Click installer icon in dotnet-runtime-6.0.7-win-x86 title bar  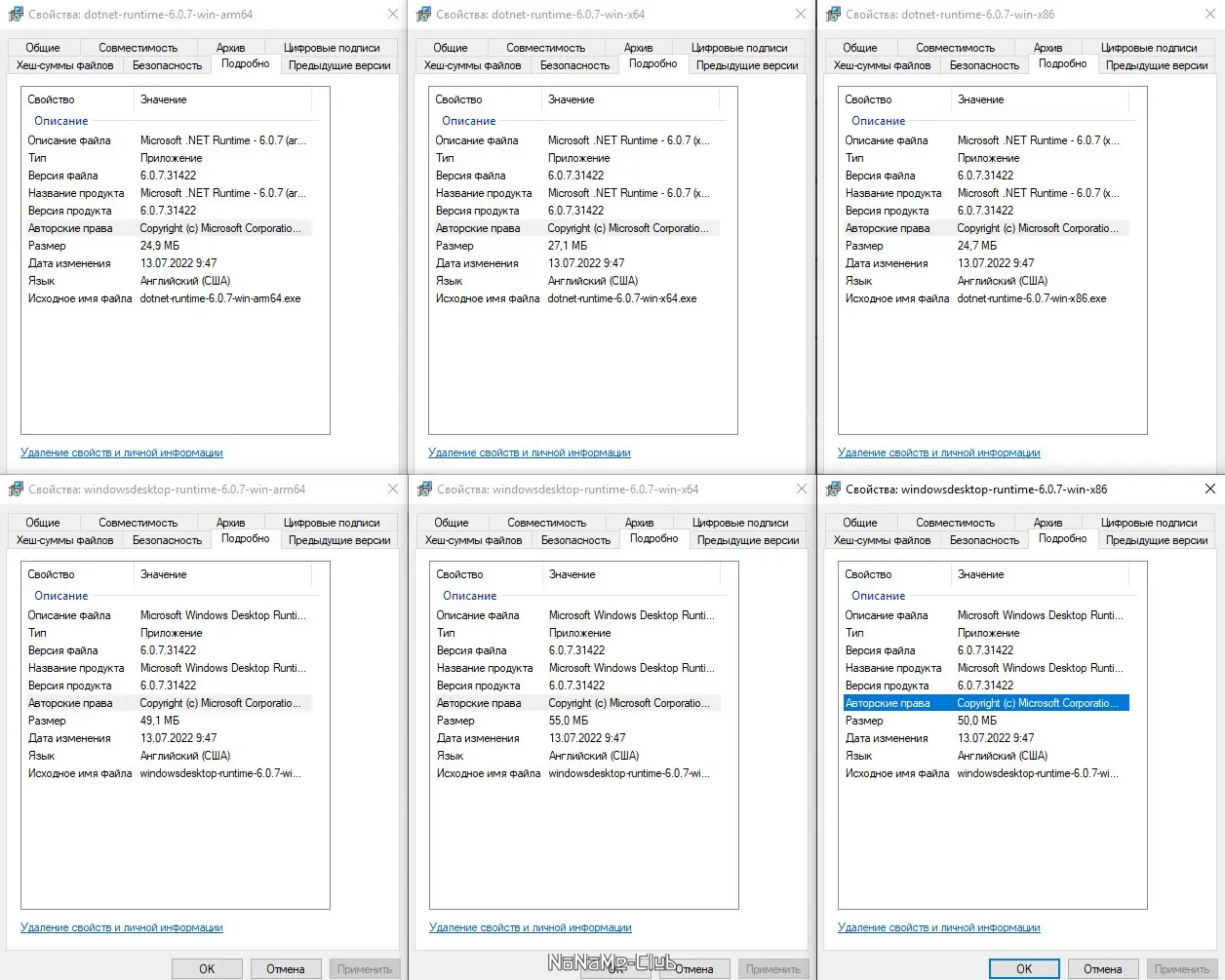[x=834, y=15]
